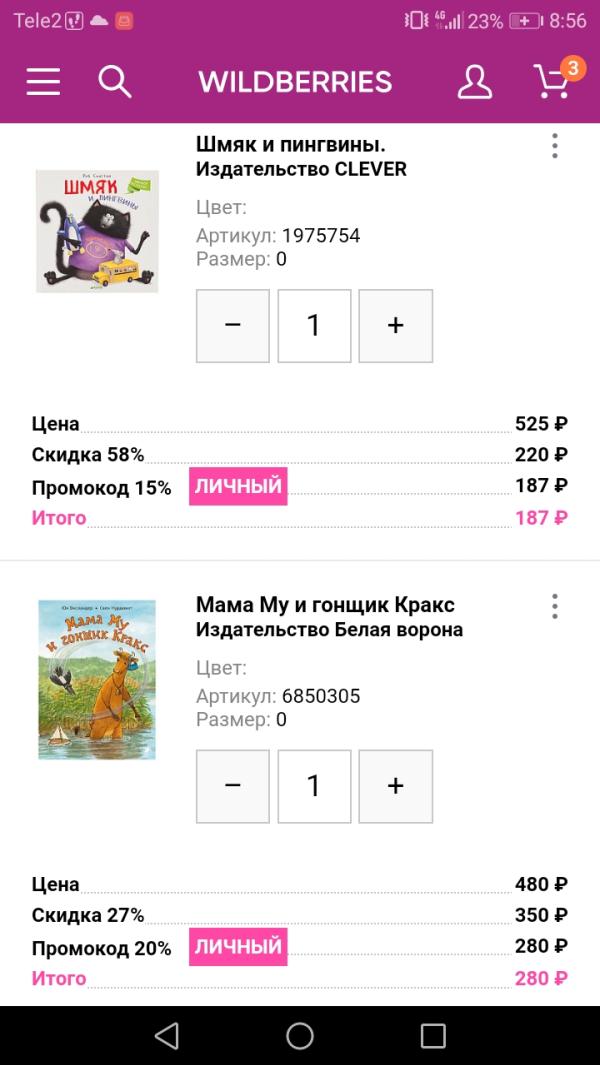Decrease quantity of Мама Му и гонщик Кракс
Screen dimensions: 600x1065
233,786
